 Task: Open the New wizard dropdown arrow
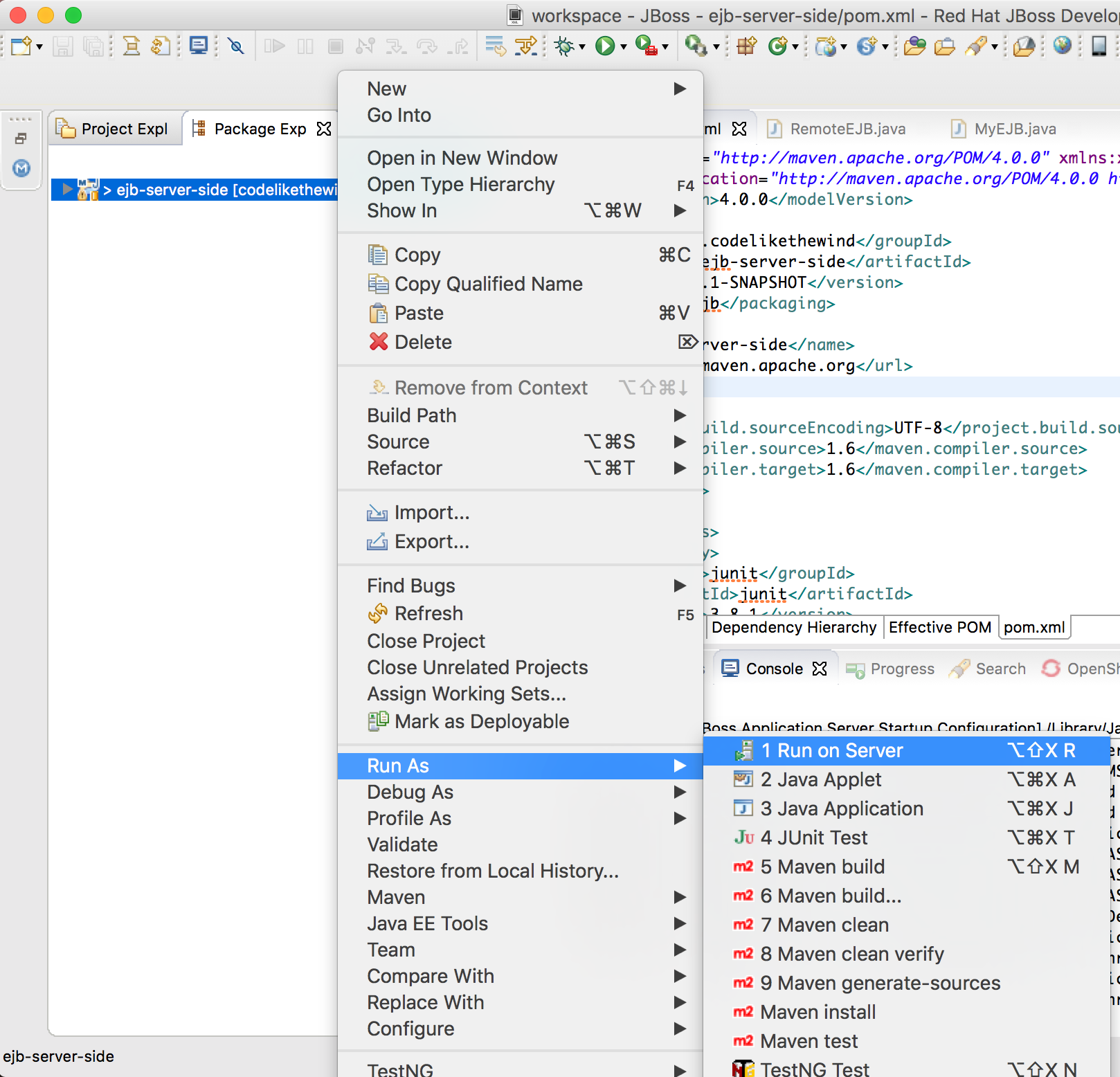39,47
